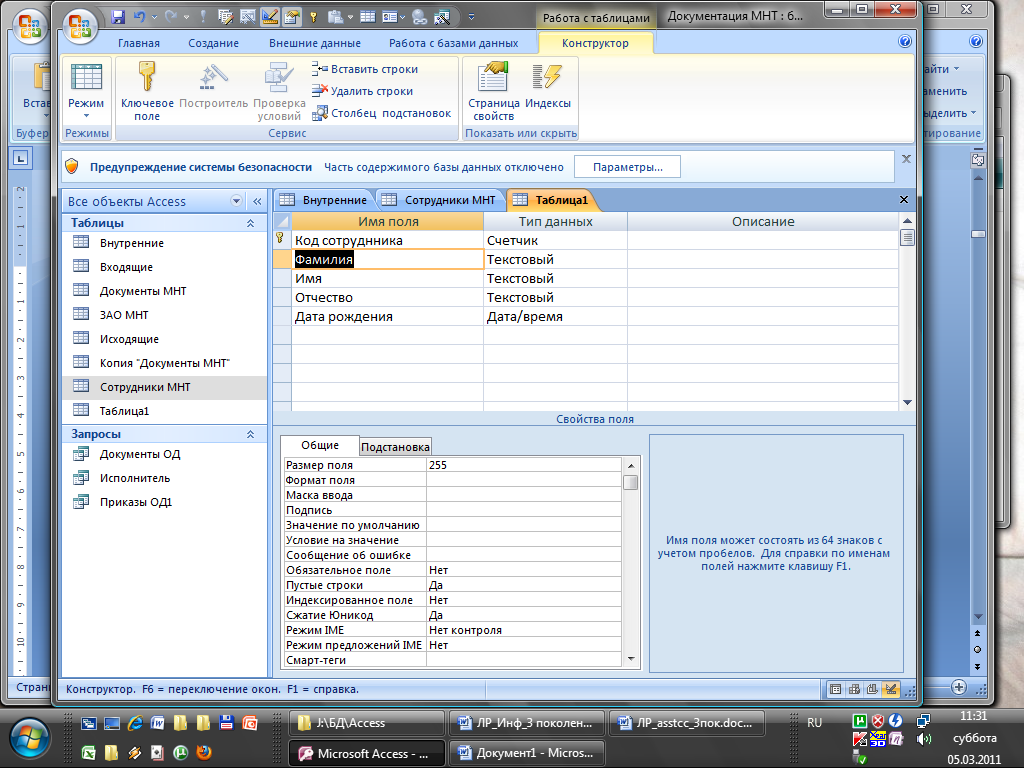Image resolution: width=1024 pixels, height=768 pixels.
Task: Close the Таблица1 document tab
Action: click(x=904, y=200)
